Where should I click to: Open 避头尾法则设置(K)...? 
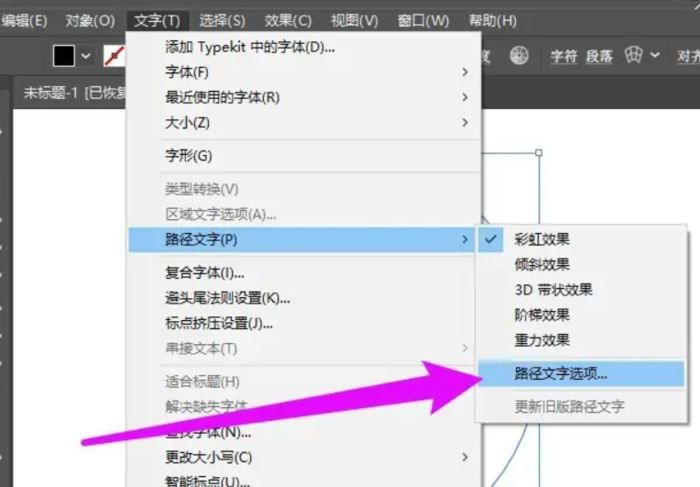coord(304,298)
